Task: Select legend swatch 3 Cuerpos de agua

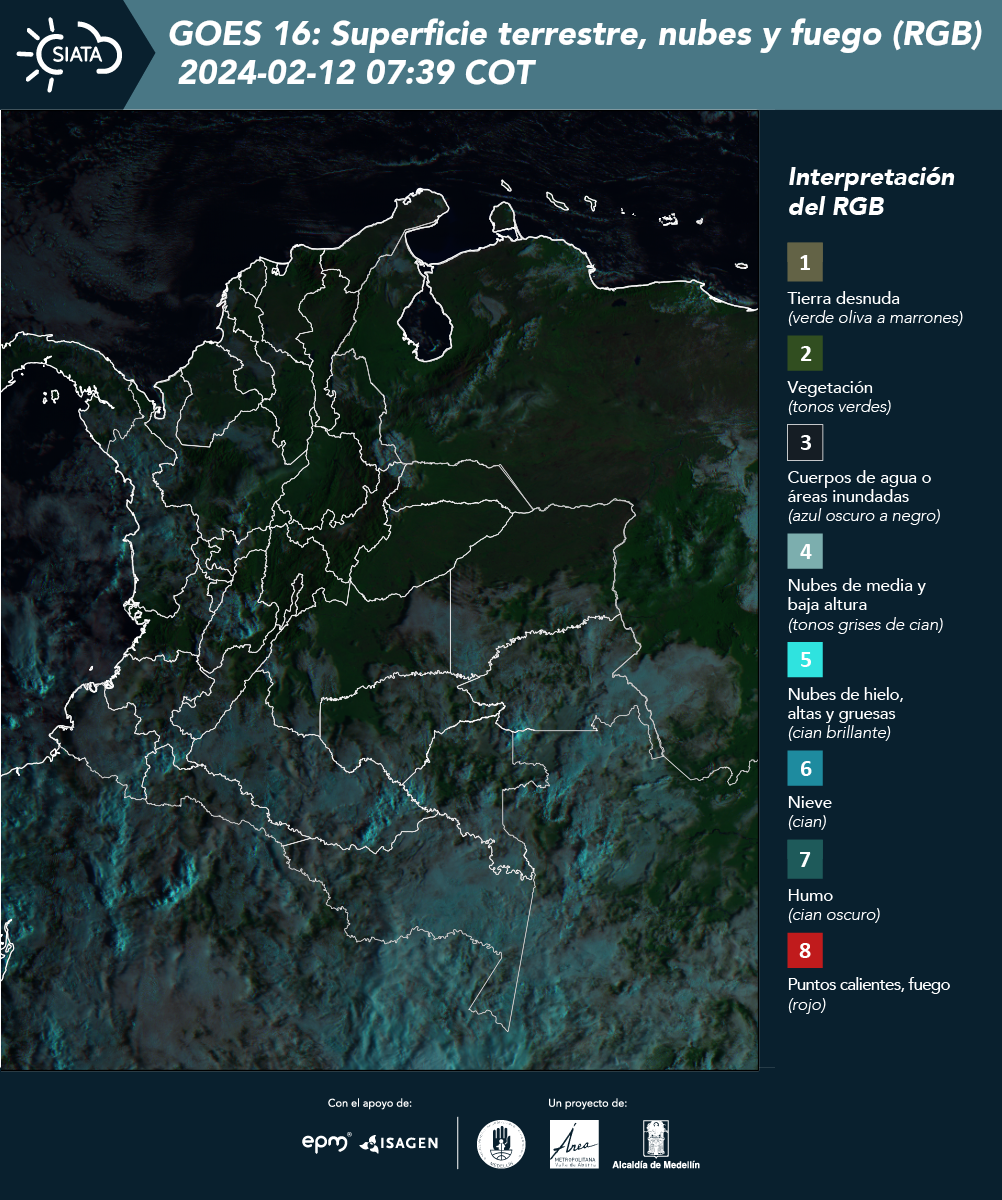Action: tap(805, 441)
